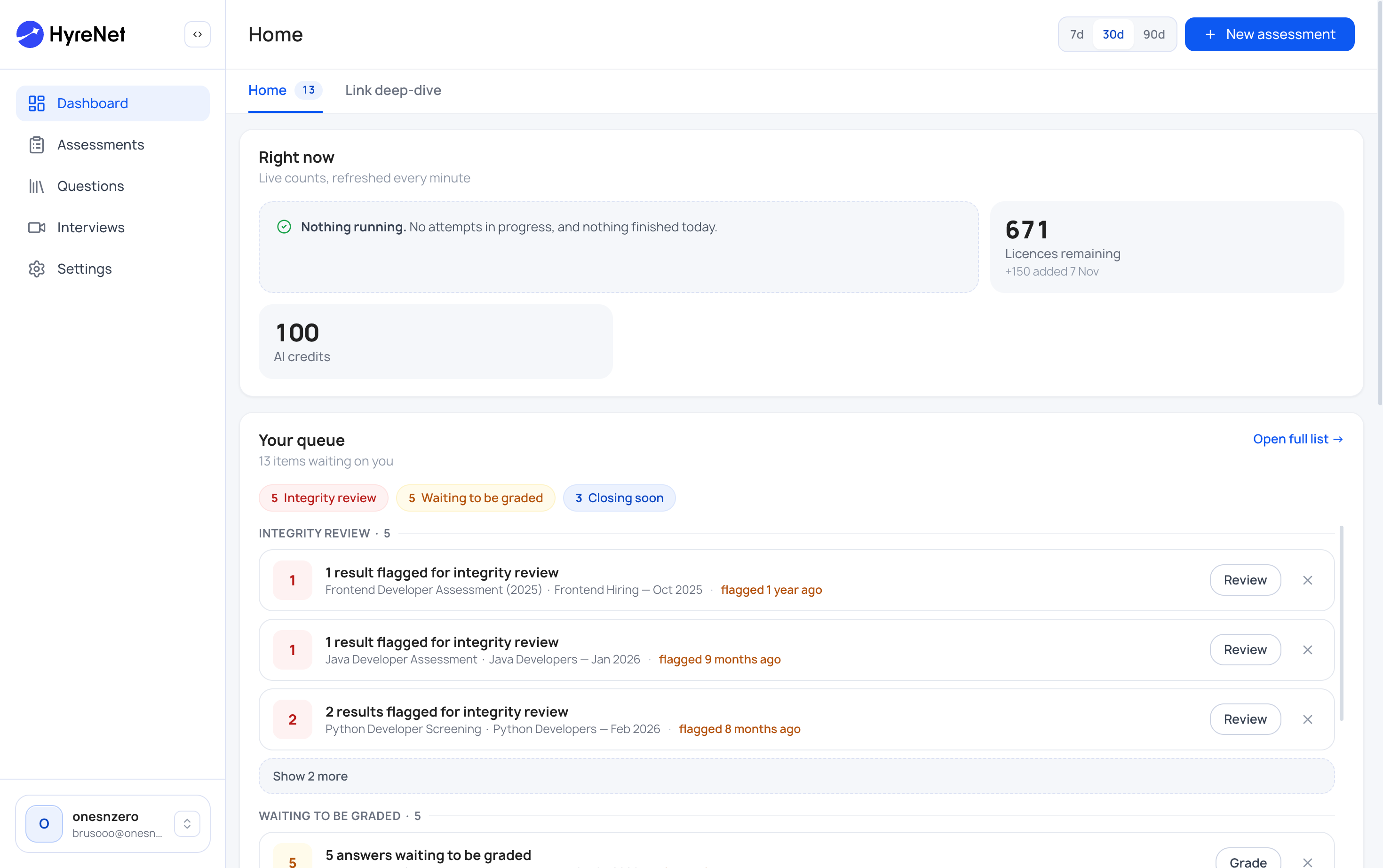Click the text '13 items waiting on you'
Screen dimensions: 1383x868
(x=326, y=461)
